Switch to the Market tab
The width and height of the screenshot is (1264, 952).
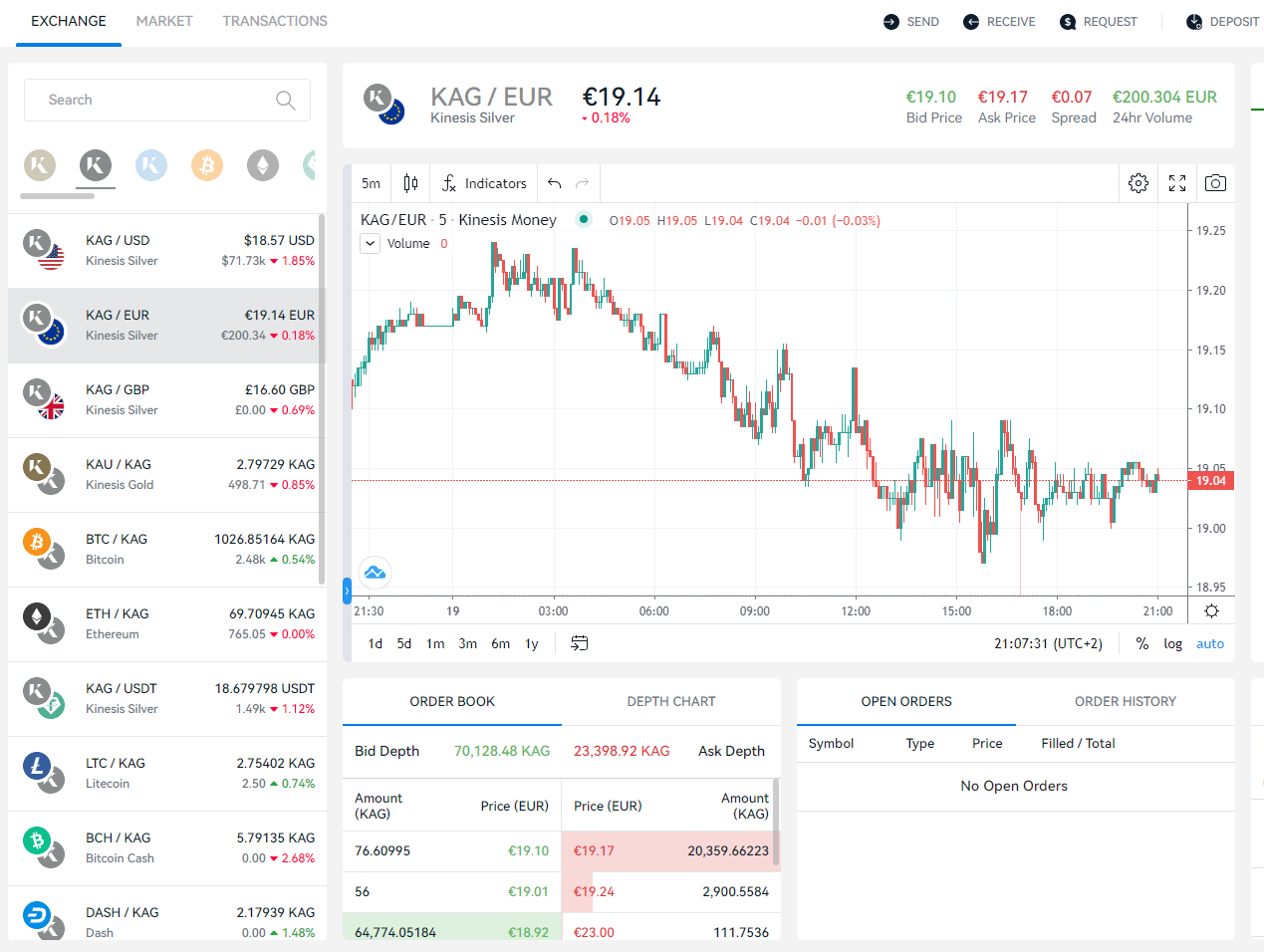pos(164,21)
